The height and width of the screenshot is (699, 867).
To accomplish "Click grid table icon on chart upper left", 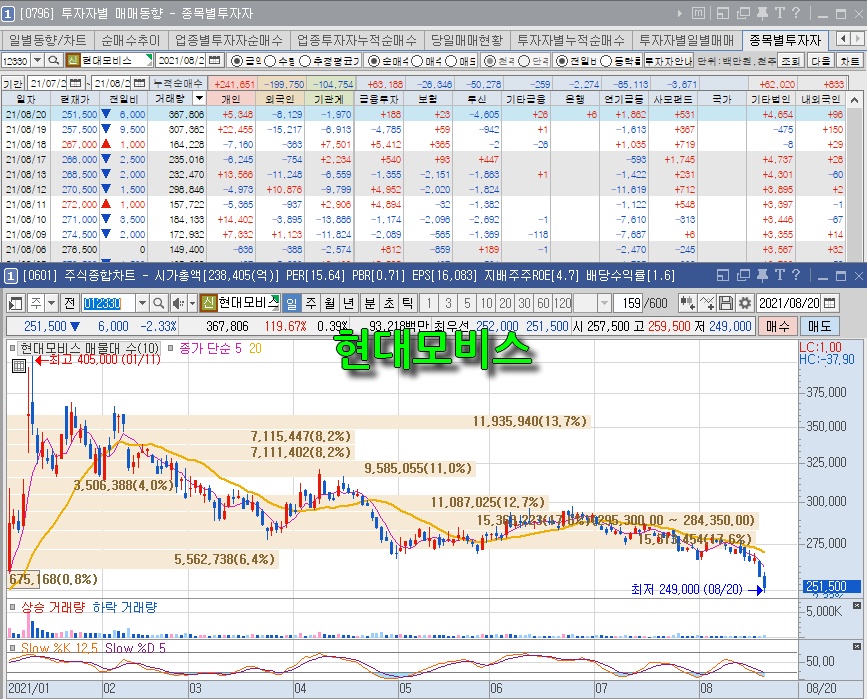I will [19, 366].
